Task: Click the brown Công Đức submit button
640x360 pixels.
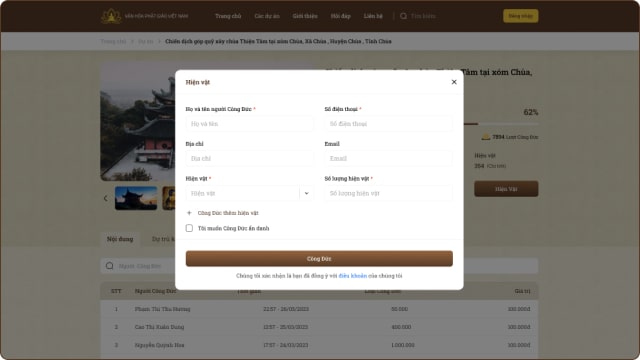Action: pyautogui.click(x=319, y=259)
